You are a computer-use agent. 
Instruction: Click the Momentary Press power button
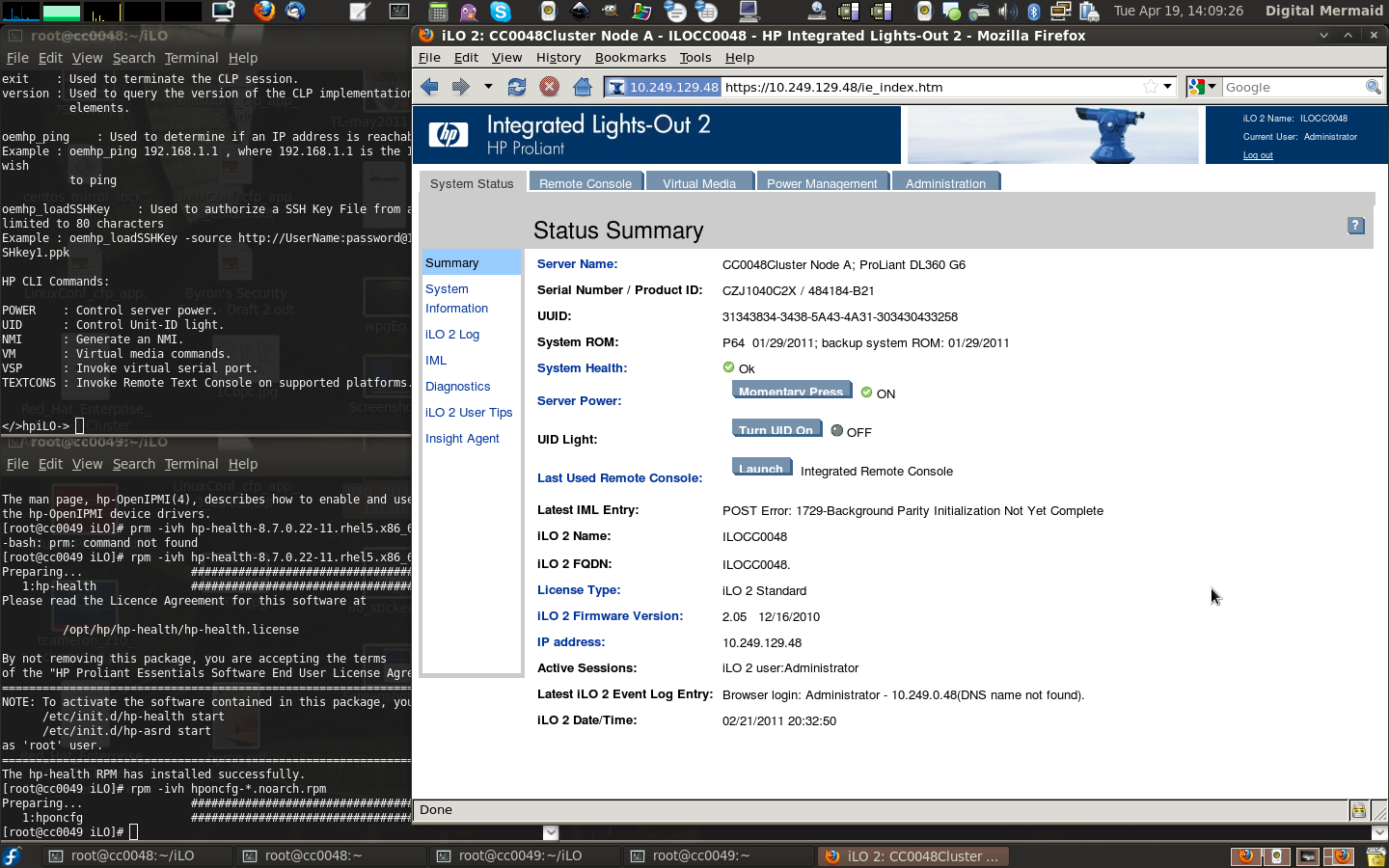[x=791, y=391]
